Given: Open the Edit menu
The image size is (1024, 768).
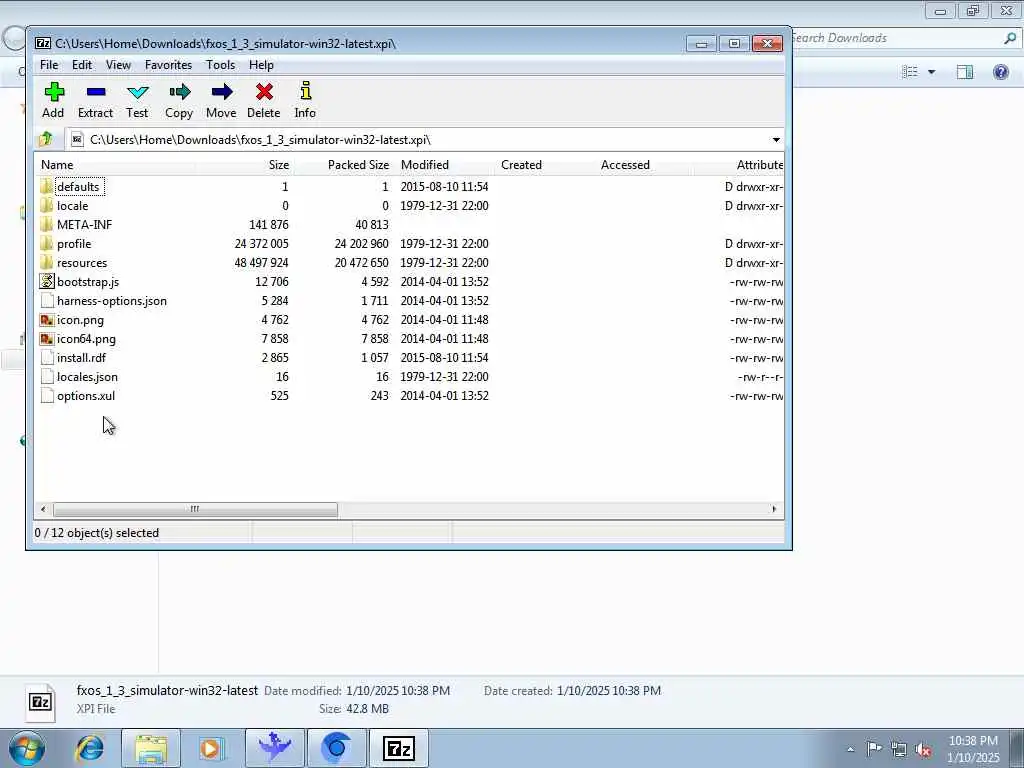Looking at the screenshot, I should [x=82, y=65].
